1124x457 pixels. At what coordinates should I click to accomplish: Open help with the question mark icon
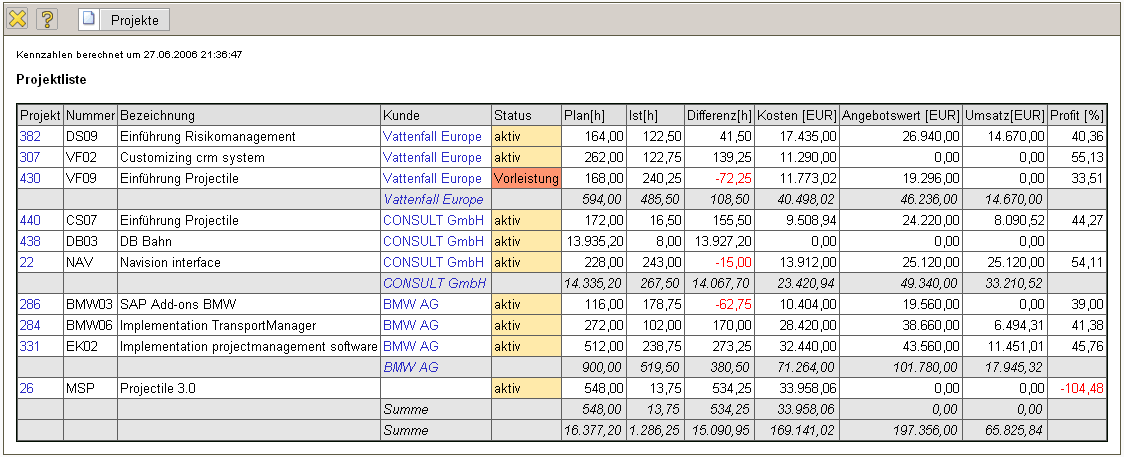point(47,19)
